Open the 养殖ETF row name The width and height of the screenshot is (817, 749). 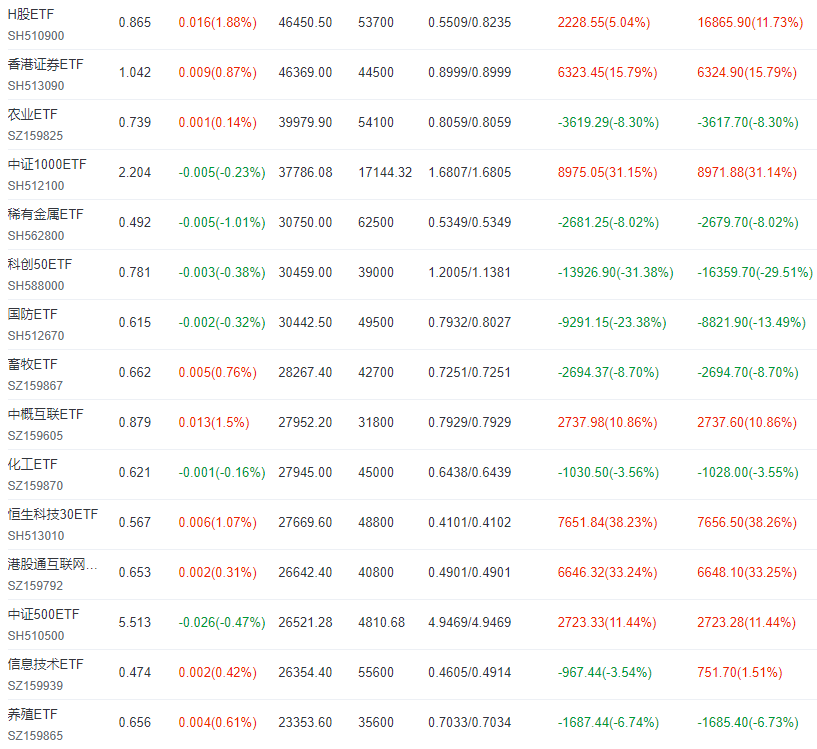coord(32,715)
